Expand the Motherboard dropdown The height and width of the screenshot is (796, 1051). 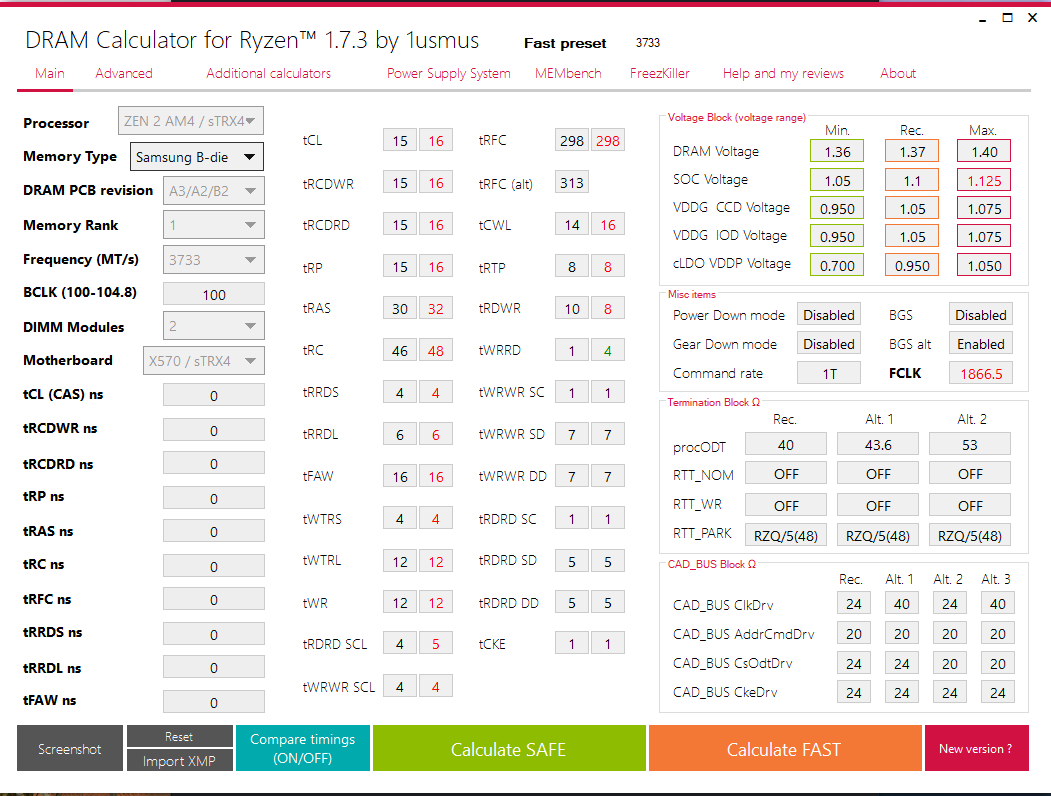(204, 361)
